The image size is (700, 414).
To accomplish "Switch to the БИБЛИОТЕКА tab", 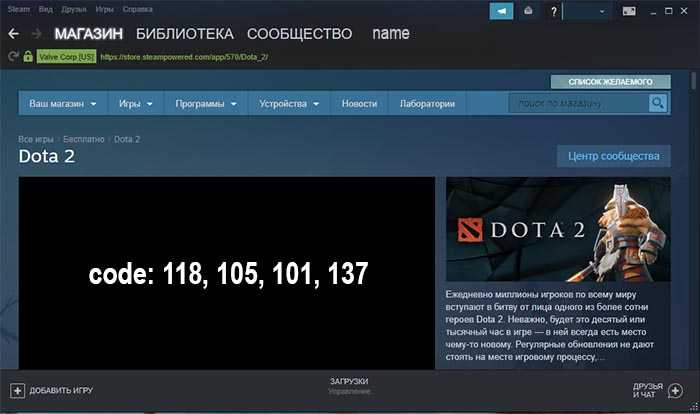I will click(x=185, y=33).
